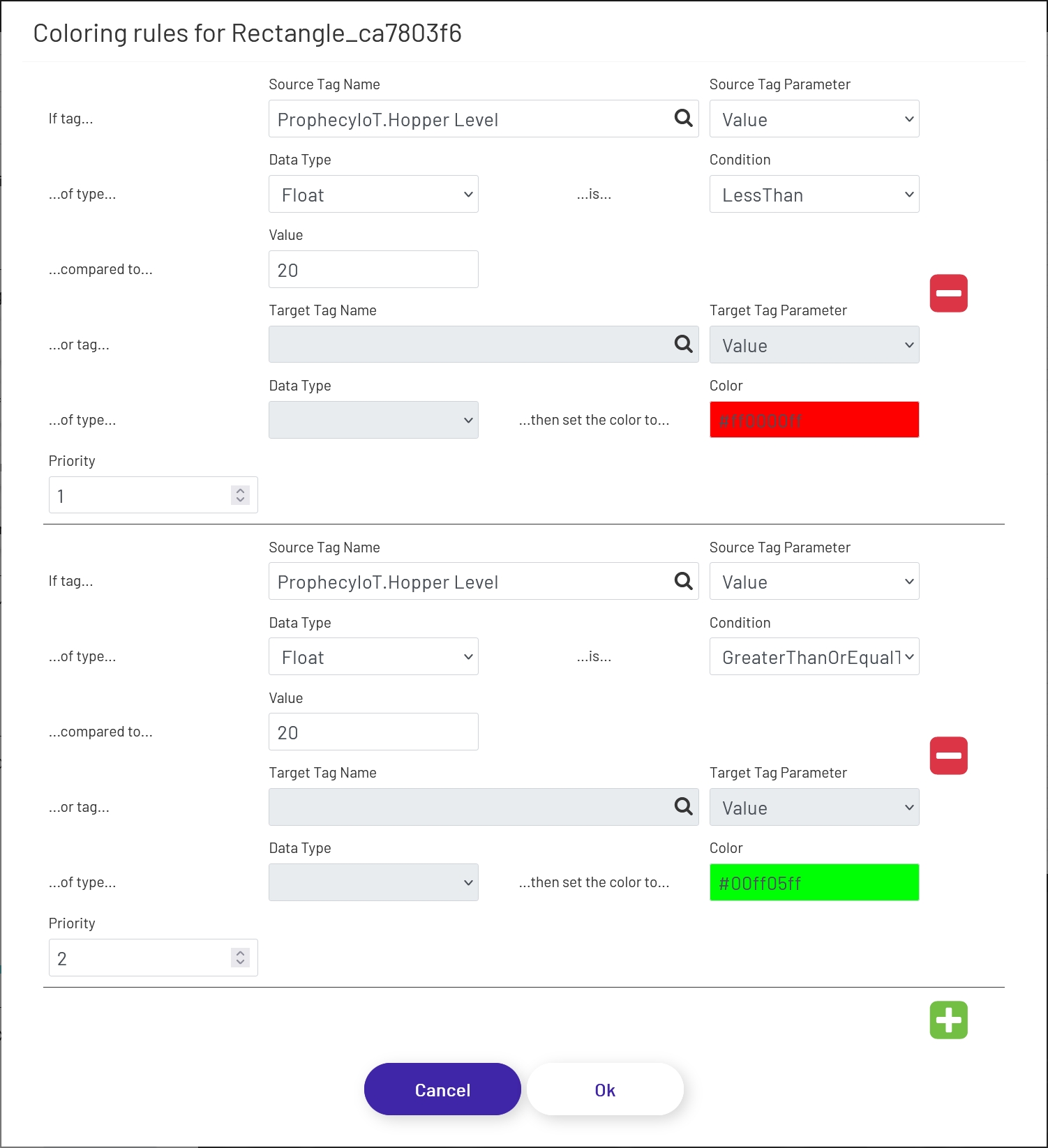Click the stepper on Priority 2 field

tap(240, 958)
